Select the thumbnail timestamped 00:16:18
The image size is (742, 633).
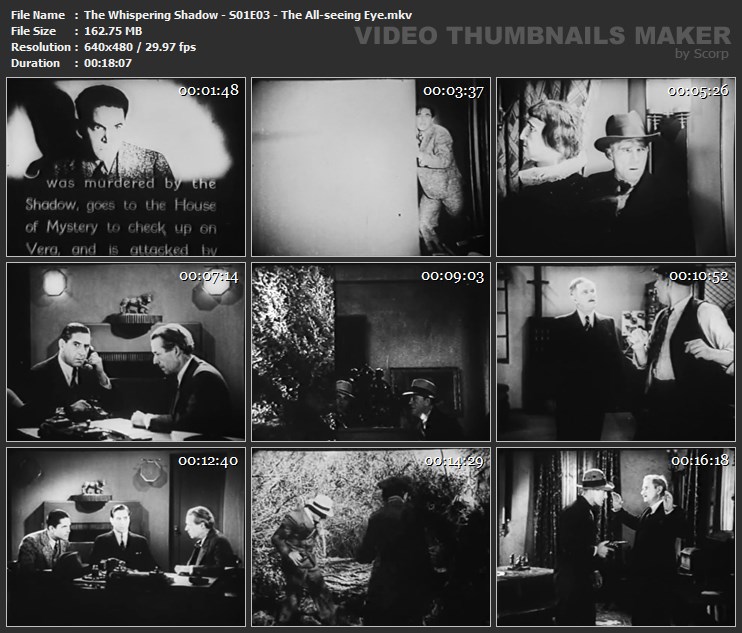click(616, 537)
